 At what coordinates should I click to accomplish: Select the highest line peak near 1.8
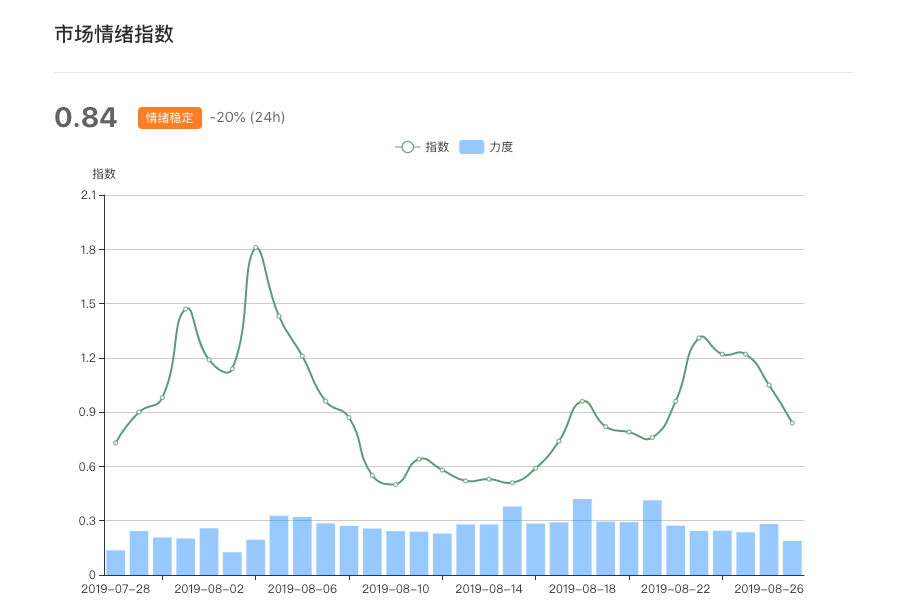point(256,247)
